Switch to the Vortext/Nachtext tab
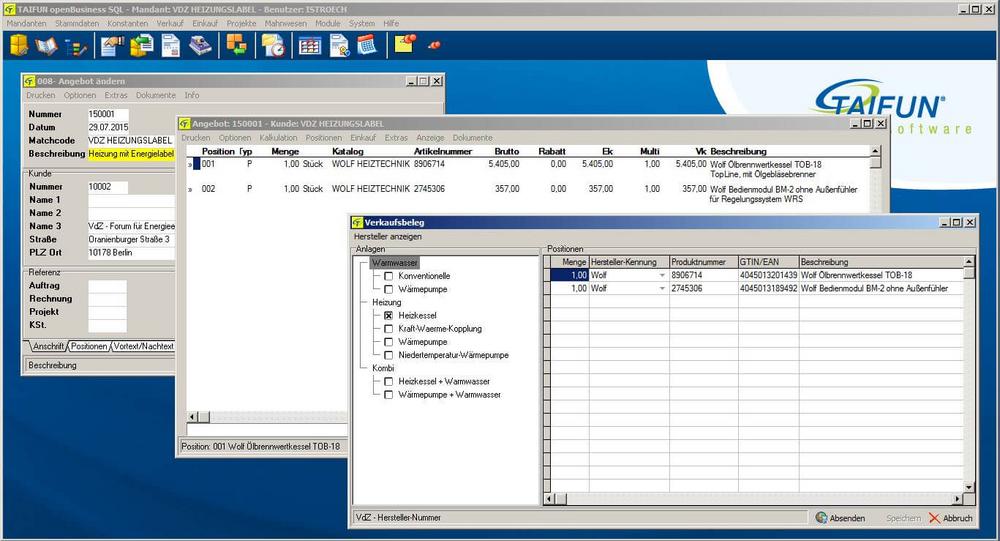This screenshot has height=541, width=1000. (144, 346)
